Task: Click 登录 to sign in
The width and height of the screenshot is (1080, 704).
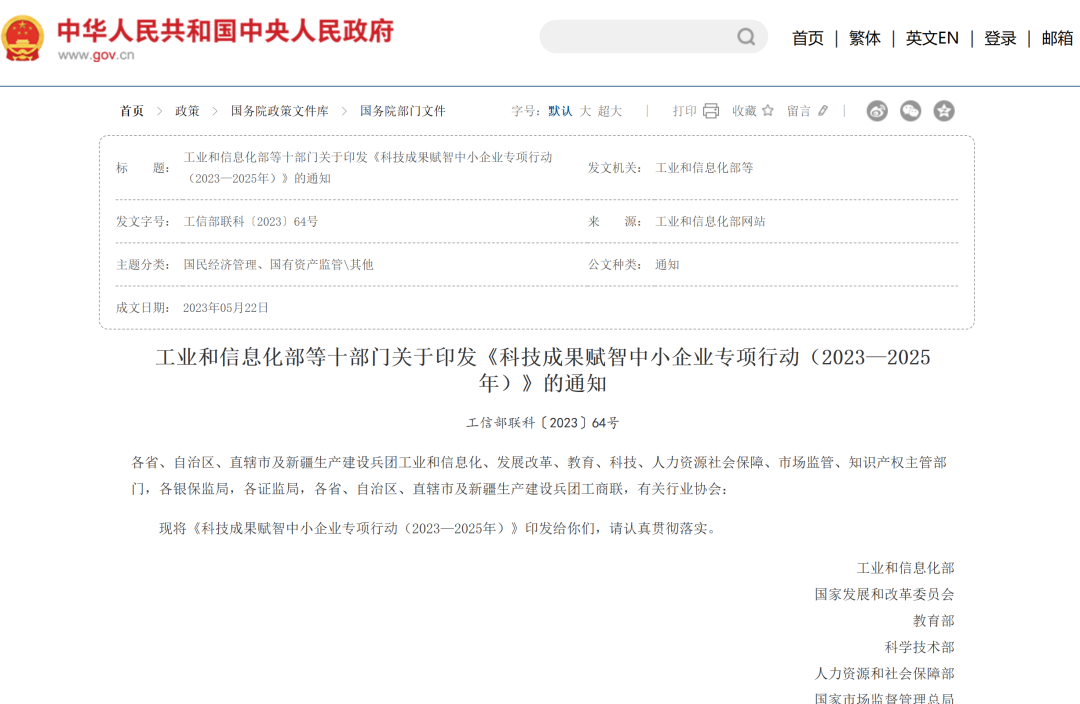Action: coord(1000,38)
